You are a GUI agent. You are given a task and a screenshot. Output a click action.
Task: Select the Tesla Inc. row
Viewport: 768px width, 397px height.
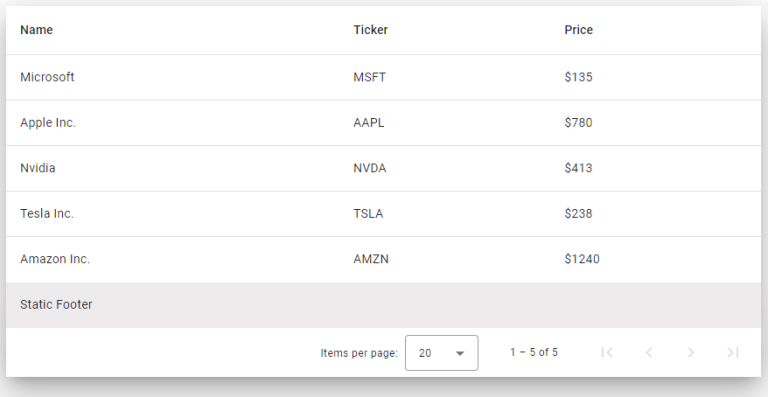click(x=384, y=214)
